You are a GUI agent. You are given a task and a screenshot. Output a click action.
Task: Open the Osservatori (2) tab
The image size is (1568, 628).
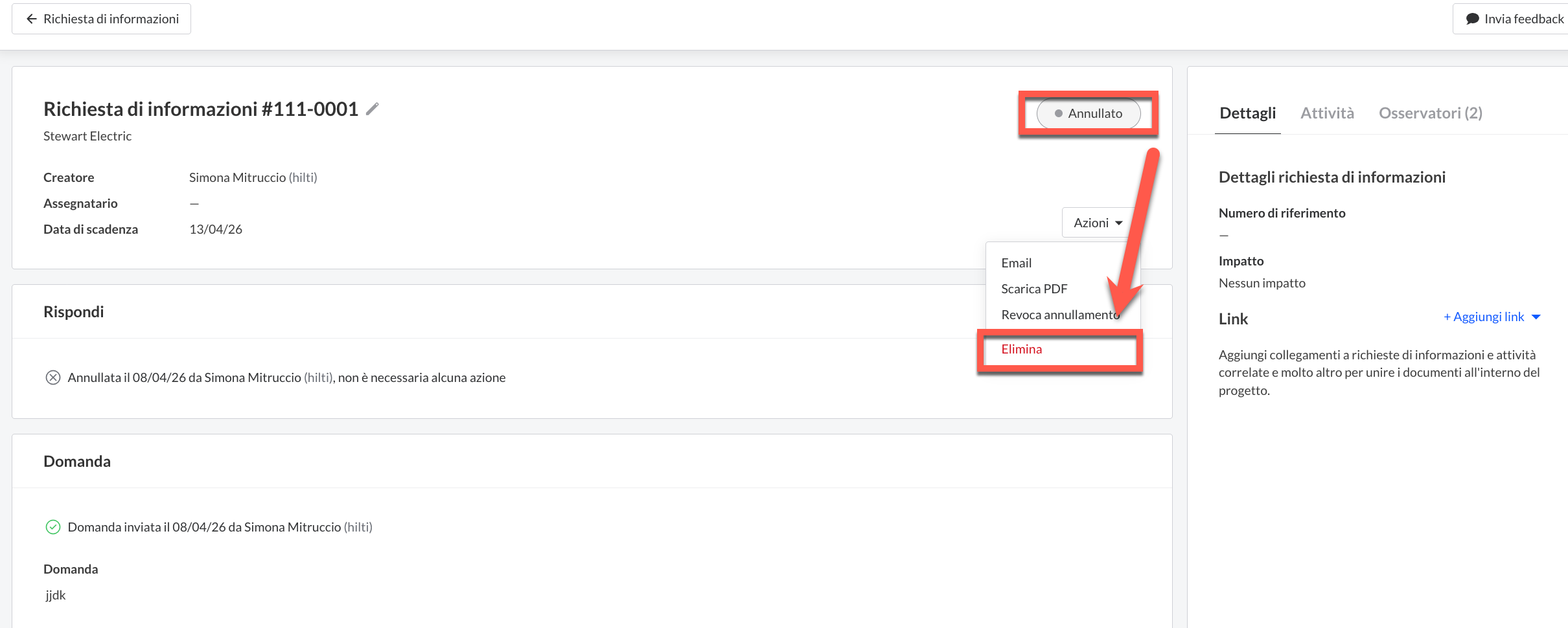[1430, 113]
